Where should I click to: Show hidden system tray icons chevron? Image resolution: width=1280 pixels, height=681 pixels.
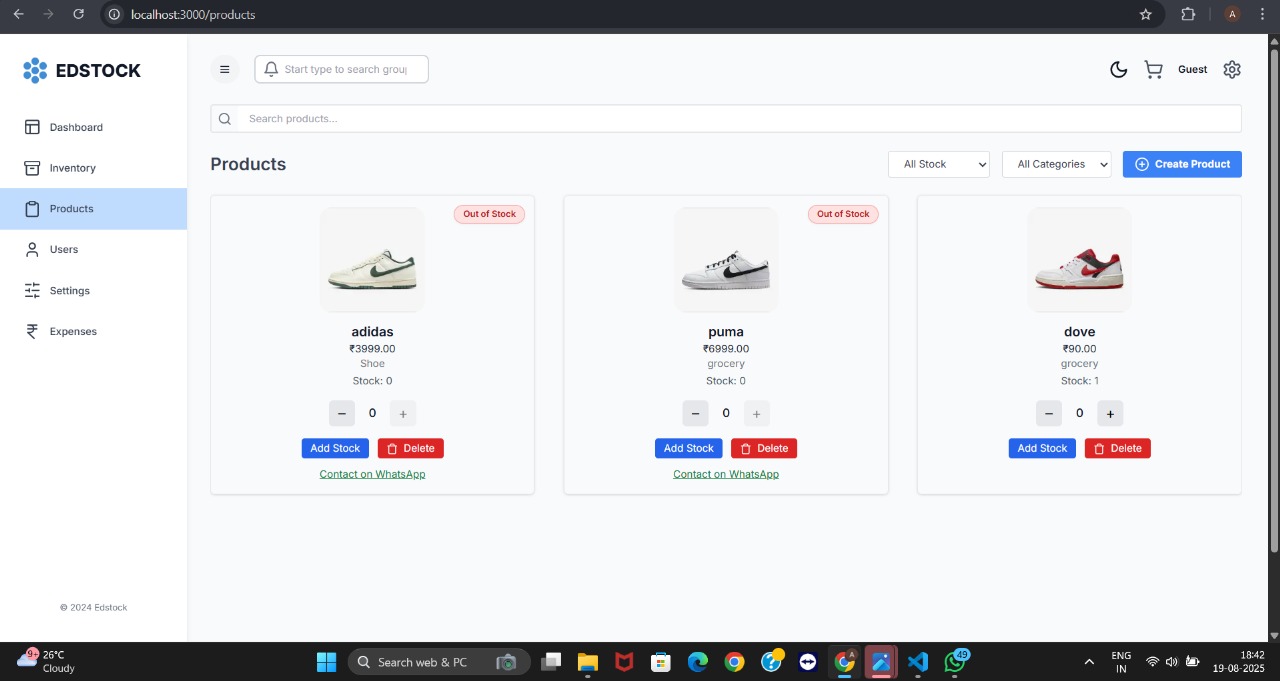tap(1089, 662)
